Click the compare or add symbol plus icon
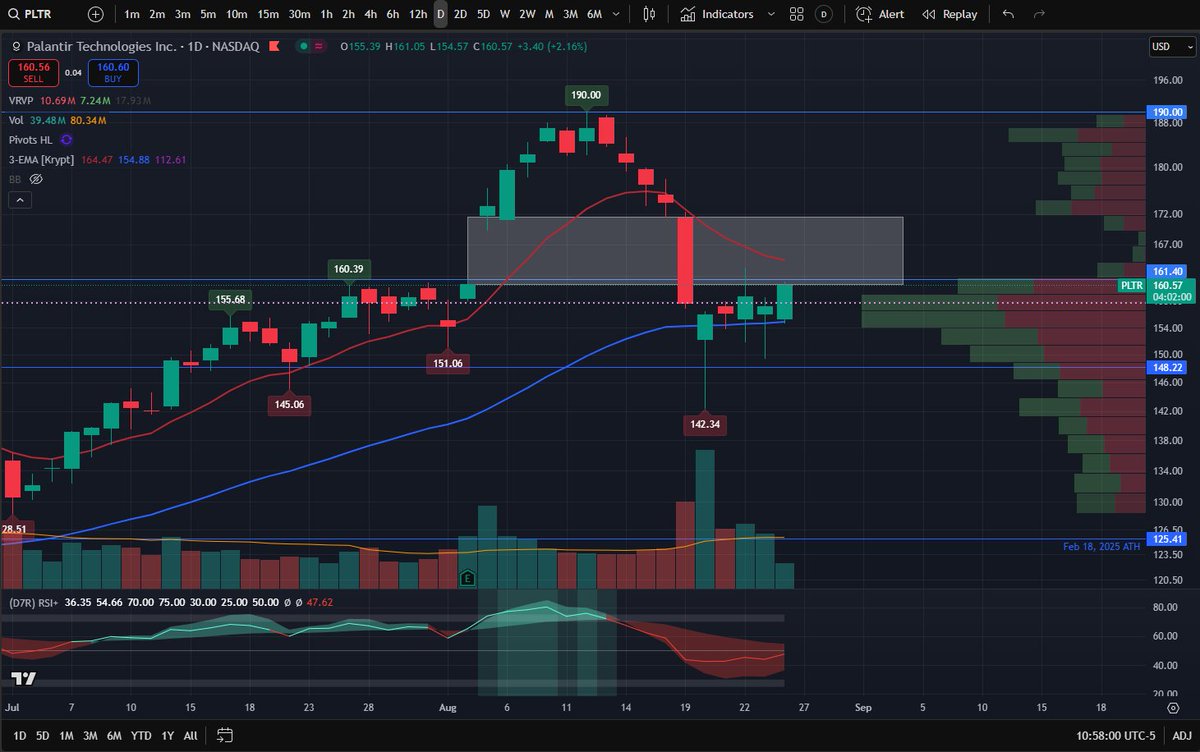Viewport: 1200px width, 752px height. [x=94, y=14]
